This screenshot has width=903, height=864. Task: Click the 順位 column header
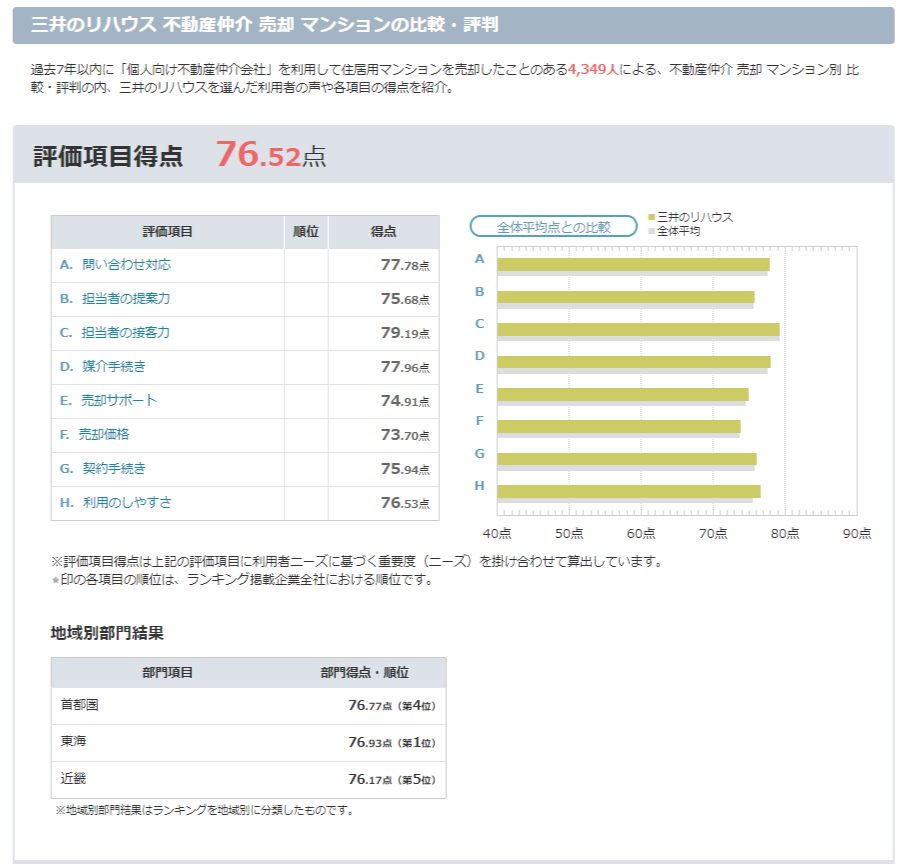click(x=306, y=232)
